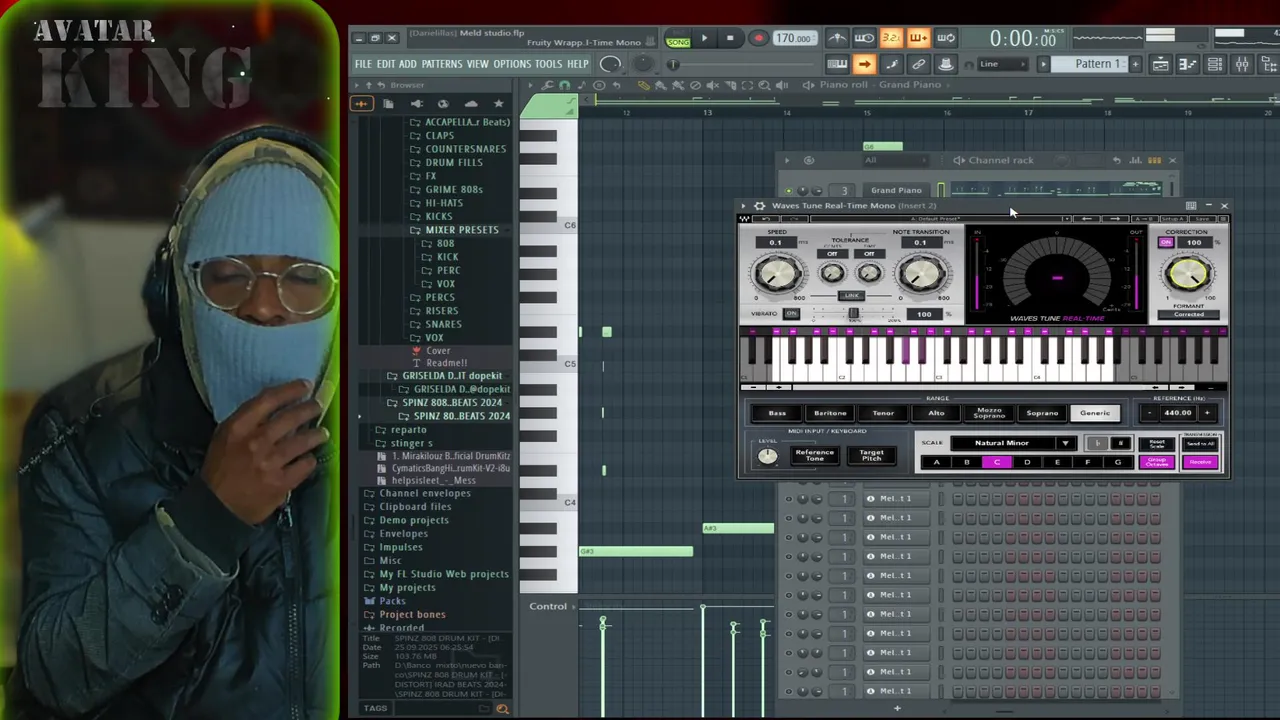1280x720 pixels.
Task: Click the vibrato amount slider handle
Action: coord(853,314)
